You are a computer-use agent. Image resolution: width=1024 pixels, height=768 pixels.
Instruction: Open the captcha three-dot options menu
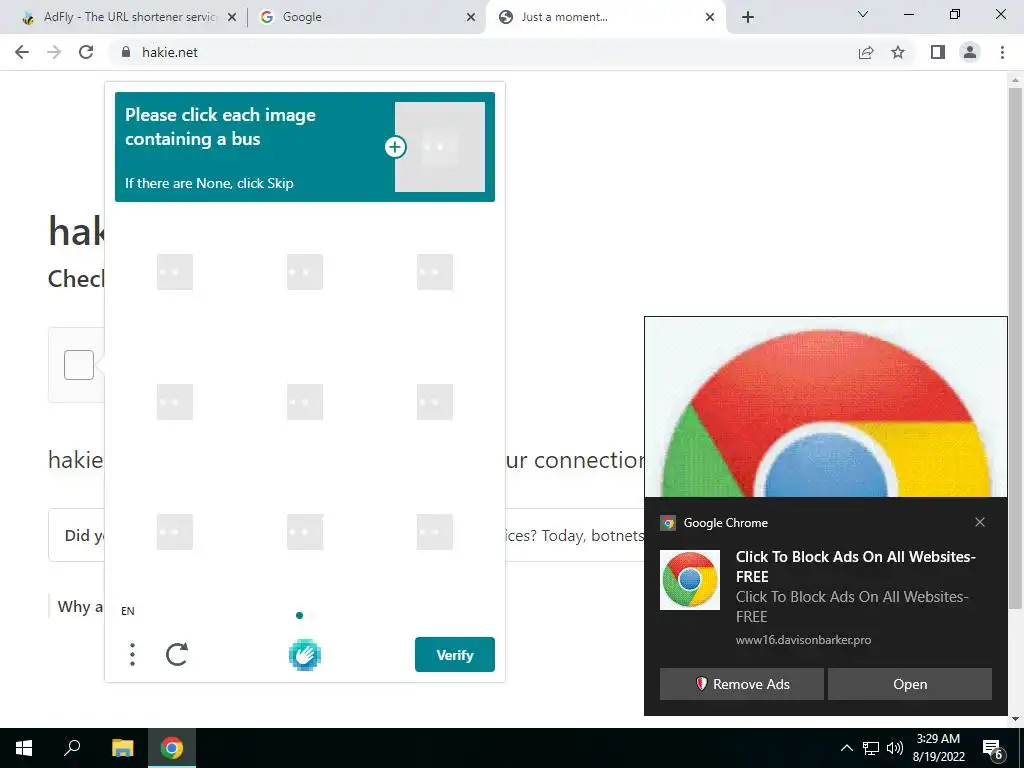pyautogui.click(x=133, y=654)
